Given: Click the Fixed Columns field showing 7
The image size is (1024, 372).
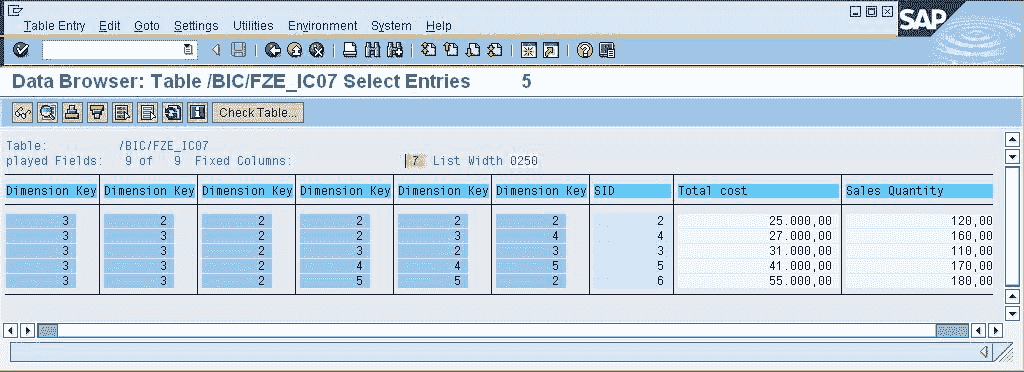Looking at the screenshot, I should [415, 161].
